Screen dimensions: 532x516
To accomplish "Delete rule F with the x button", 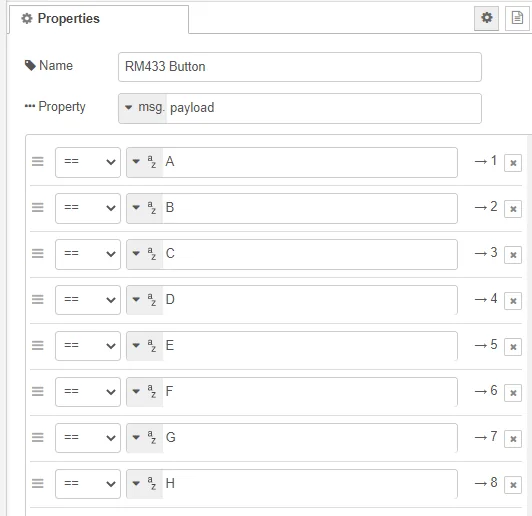I will pos(513,393).
